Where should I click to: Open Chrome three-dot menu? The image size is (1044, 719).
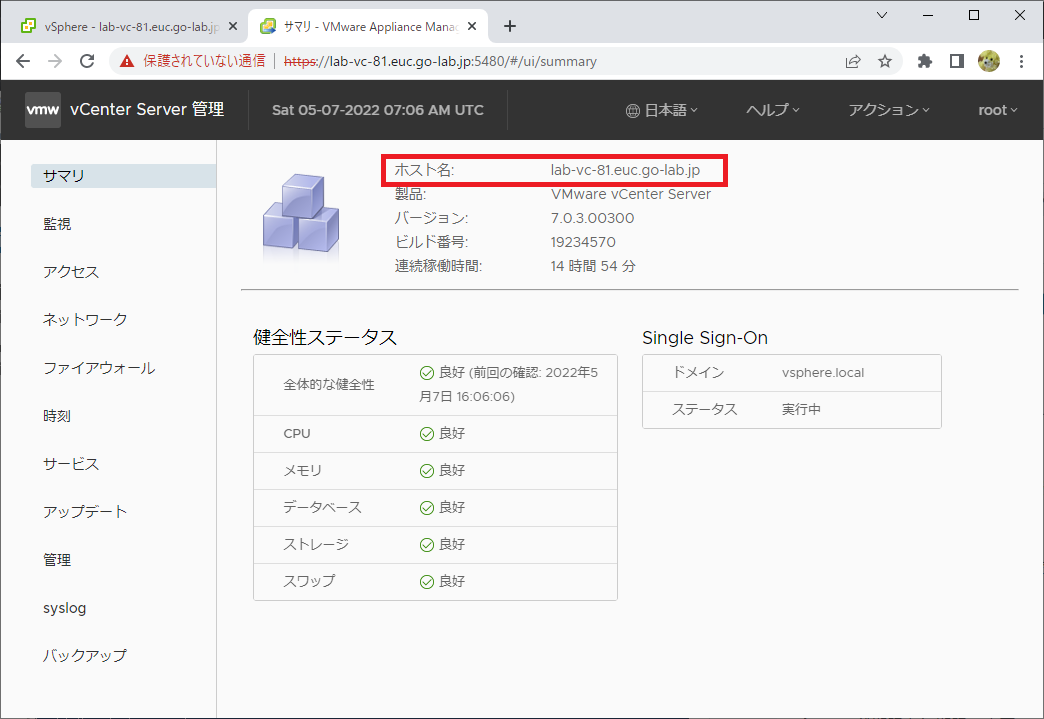click(1021, 61)
